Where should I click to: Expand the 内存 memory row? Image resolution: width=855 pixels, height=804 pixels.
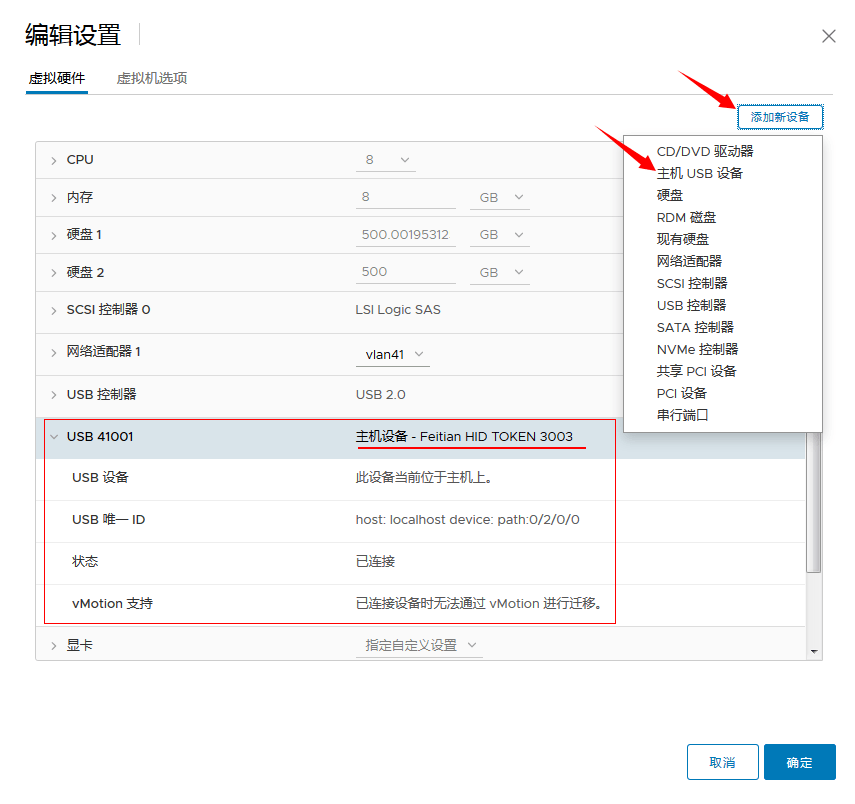[53, 196]
